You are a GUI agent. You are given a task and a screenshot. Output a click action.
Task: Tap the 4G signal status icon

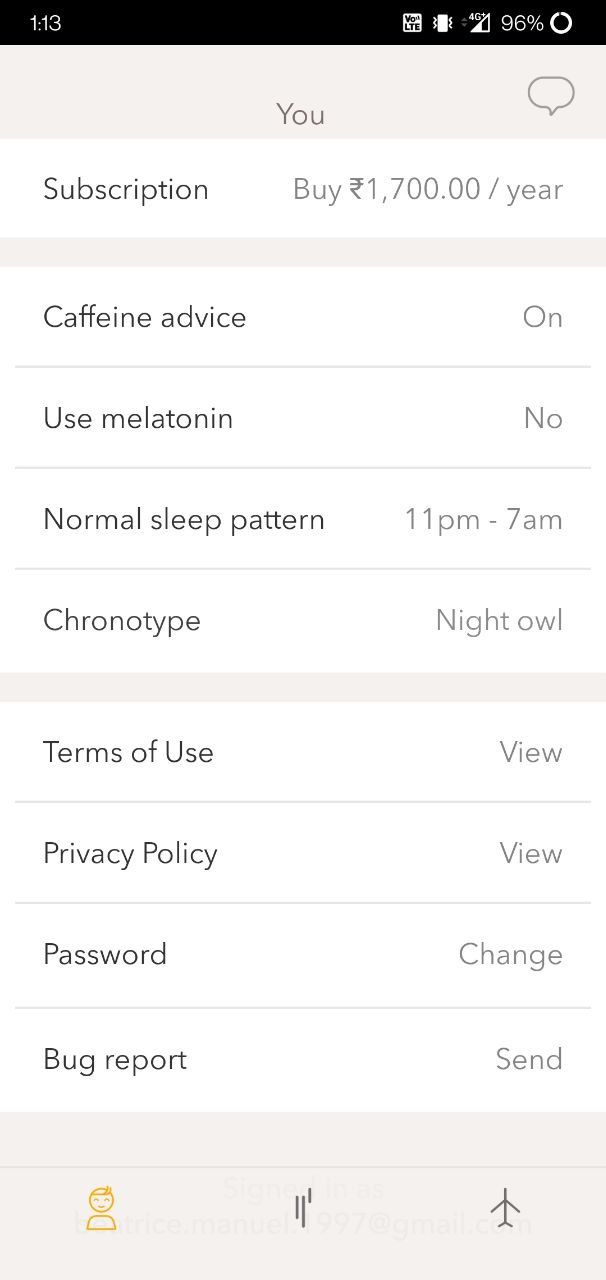(x=477, y=22)
